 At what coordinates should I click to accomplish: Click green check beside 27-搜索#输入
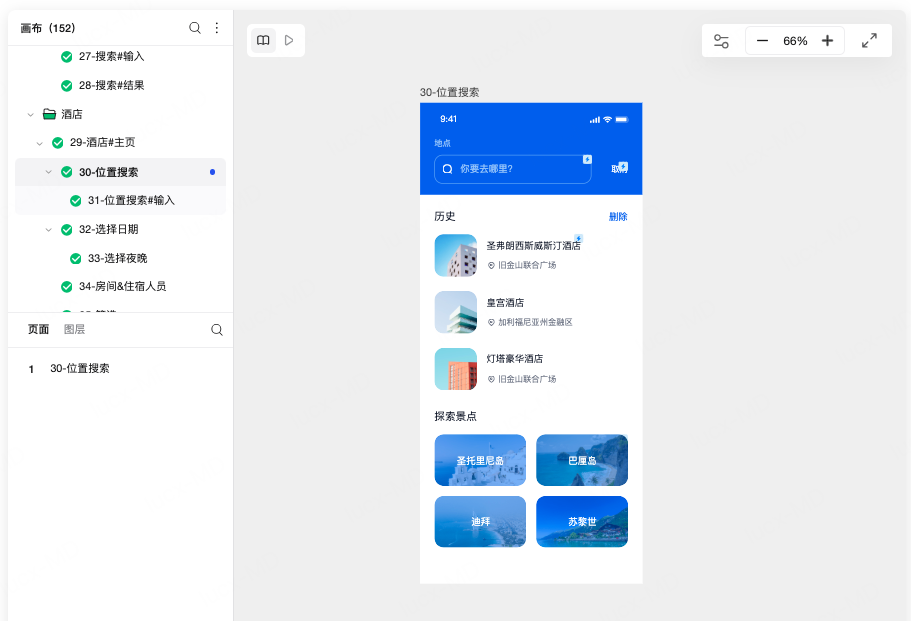coord(67,56)
